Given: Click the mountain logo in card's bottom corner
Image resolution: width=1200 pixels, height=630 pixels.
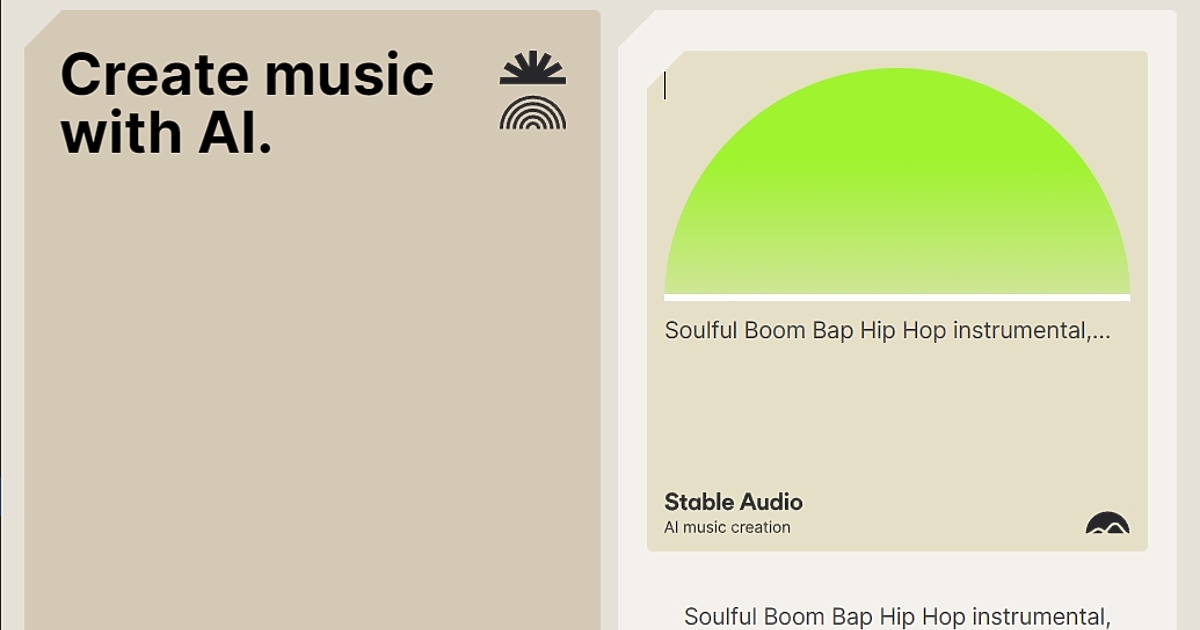Looking at the screenshot, I should point(1107,523).
